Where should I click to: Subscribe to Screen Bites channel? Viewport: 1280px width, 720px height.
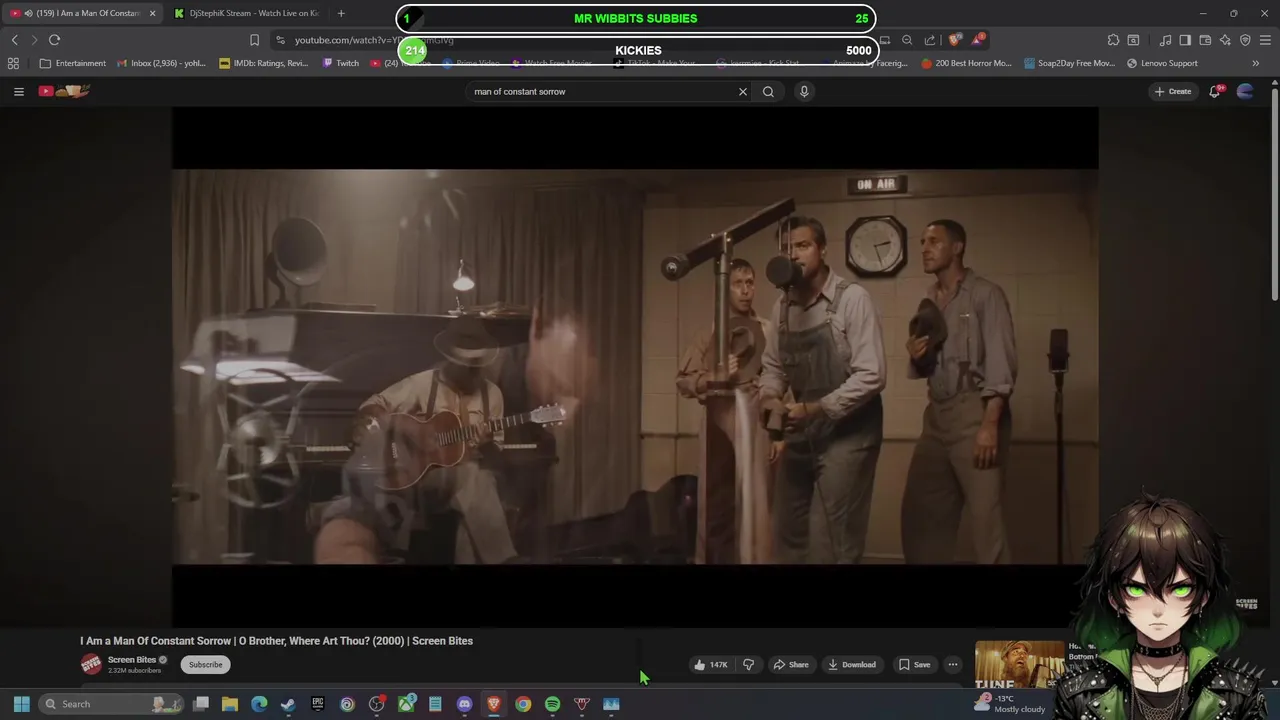(x=205, y=664)
